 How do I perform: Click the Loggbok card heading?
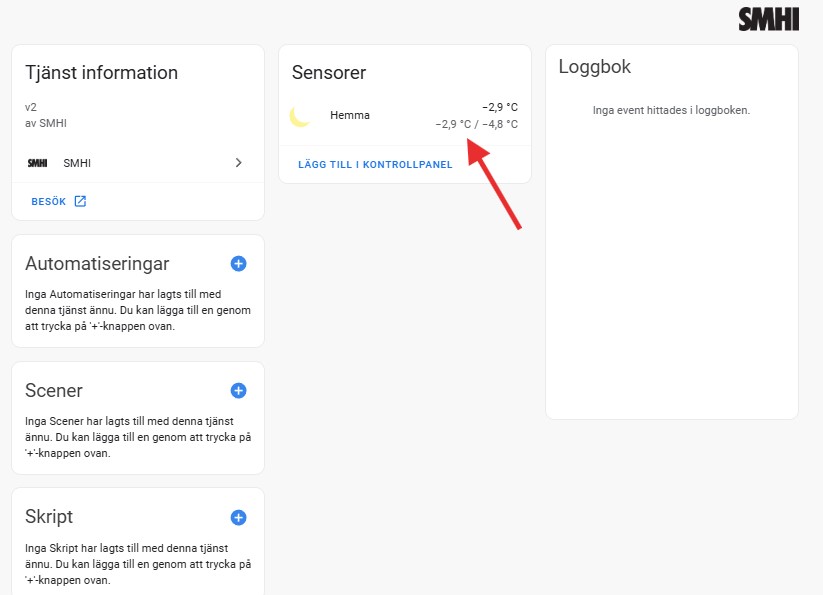[595, 67]
